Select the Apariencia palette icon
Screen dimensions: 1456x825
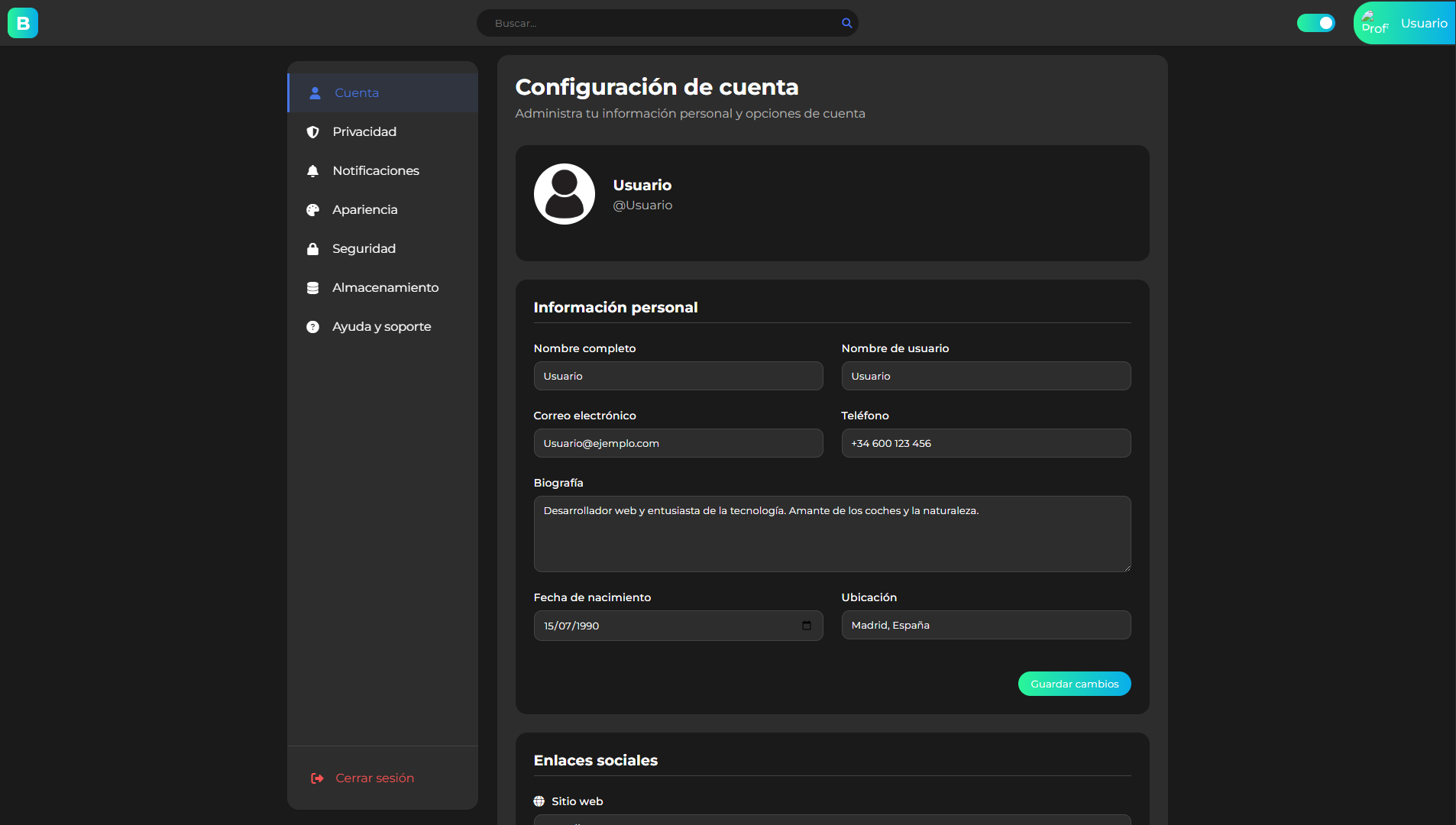pyautogui.click(x=314, y=209)
